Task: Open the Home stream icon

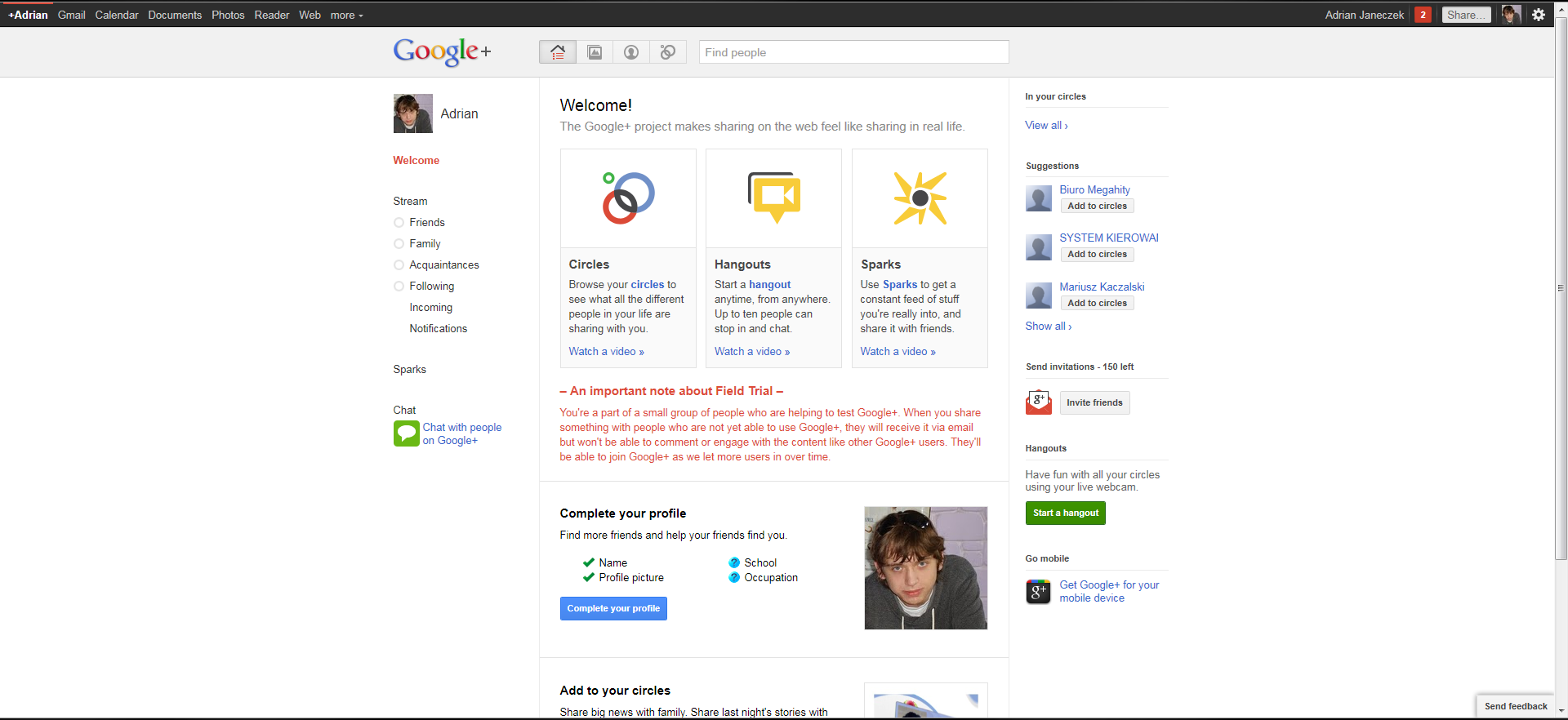Action: (558, 52)
